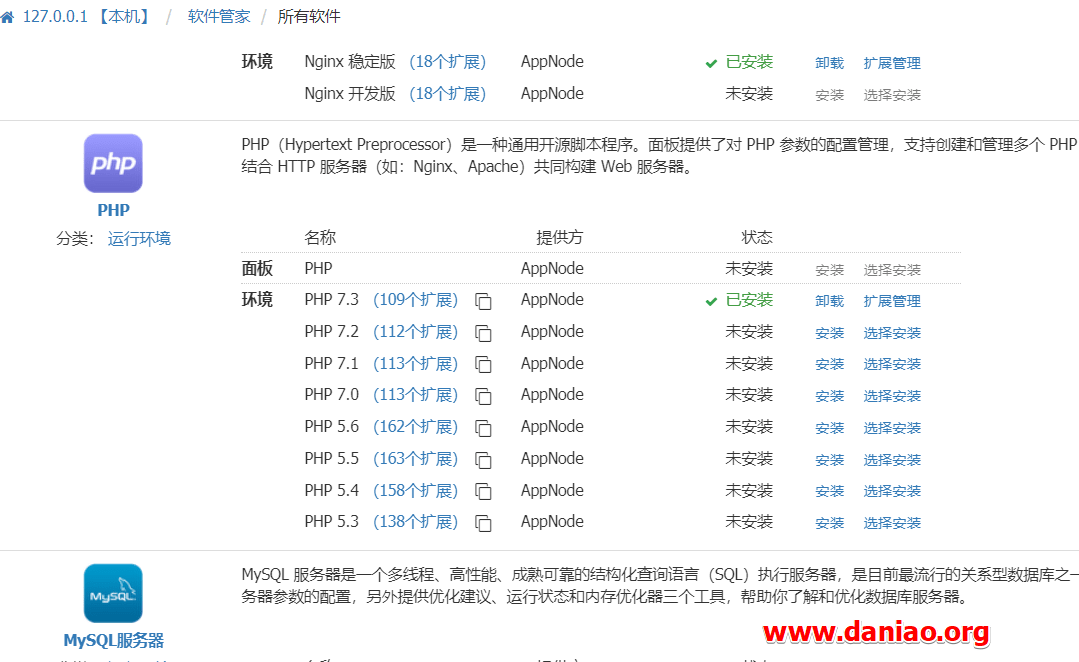1079x662 pixels.
Task: Click the 未安装 status of Nginx 开发版
Action: tap(749, 94)
